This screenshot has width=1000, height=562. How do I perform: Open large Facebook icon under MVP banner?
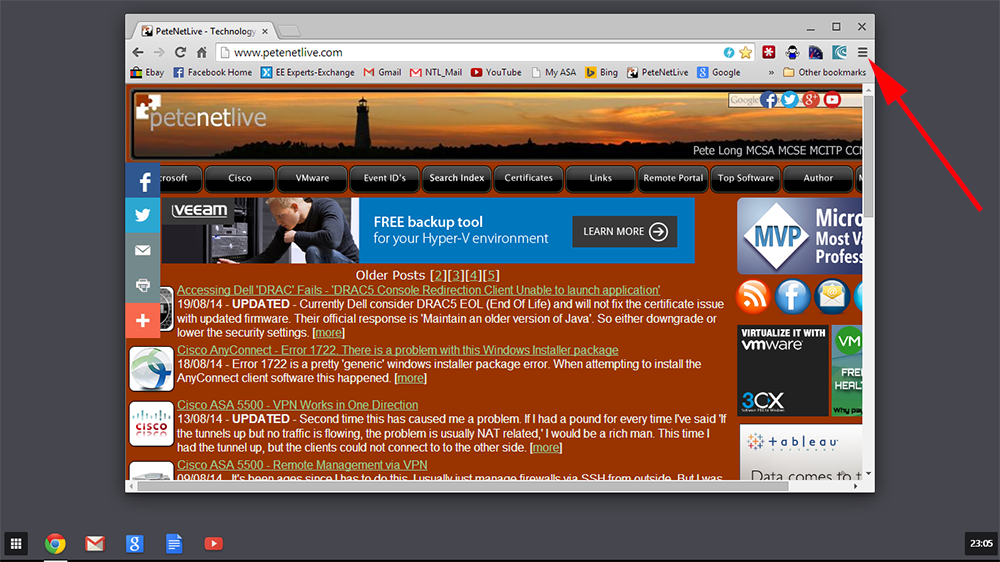[x=792, y=297]
